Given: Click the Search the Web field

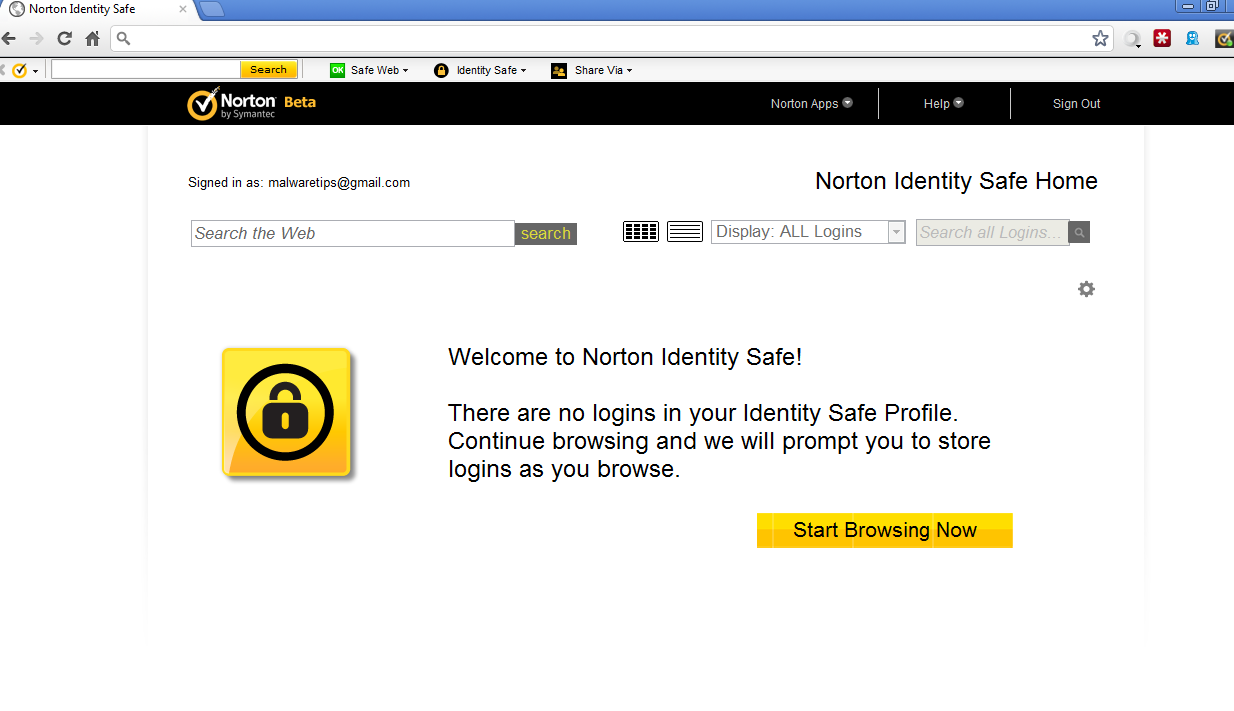Looking at the screenshot, I should tap(353, 233).
